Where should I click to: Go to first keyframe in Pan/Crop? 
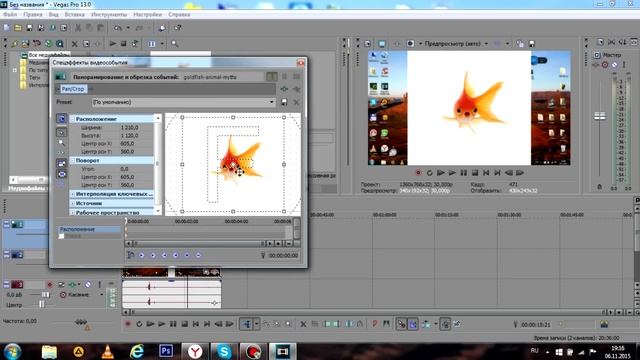click(x=142, y=255)
